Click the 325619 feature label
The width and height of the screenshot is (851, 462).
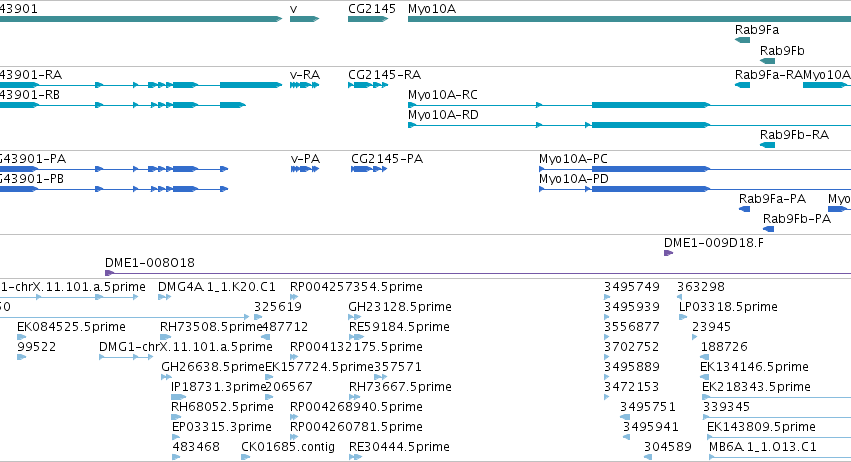click(x=278, y=307)
